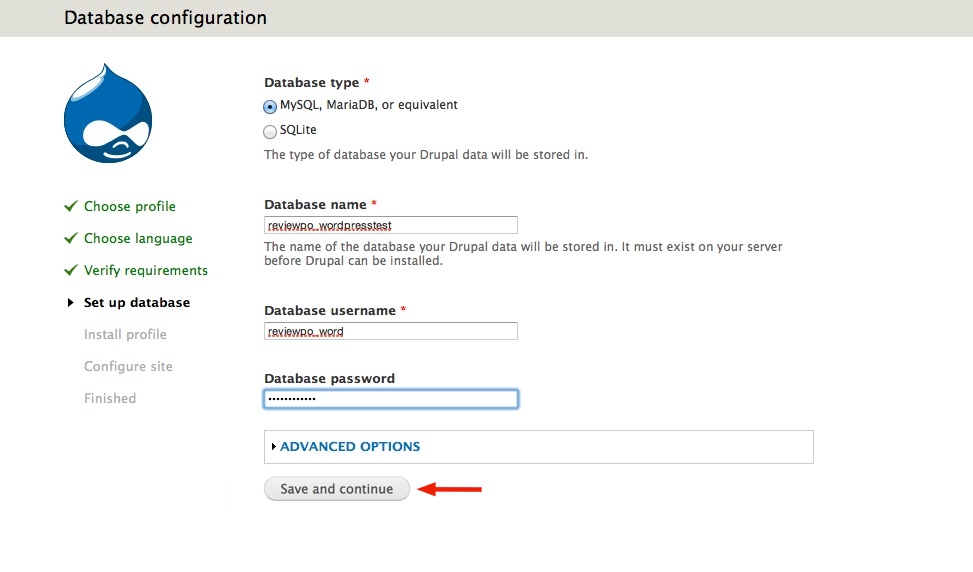Click the checkmark beside Choose profile
973x572 pixels.
click(71, 206)
